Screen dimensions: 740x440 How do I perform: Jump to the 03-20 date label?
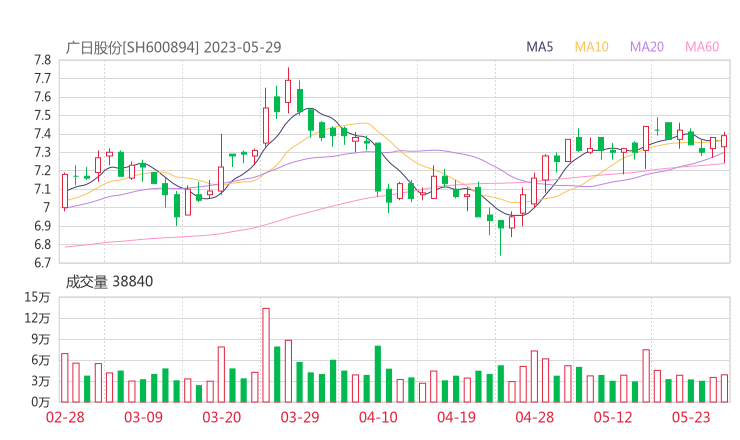coord(222,417)
